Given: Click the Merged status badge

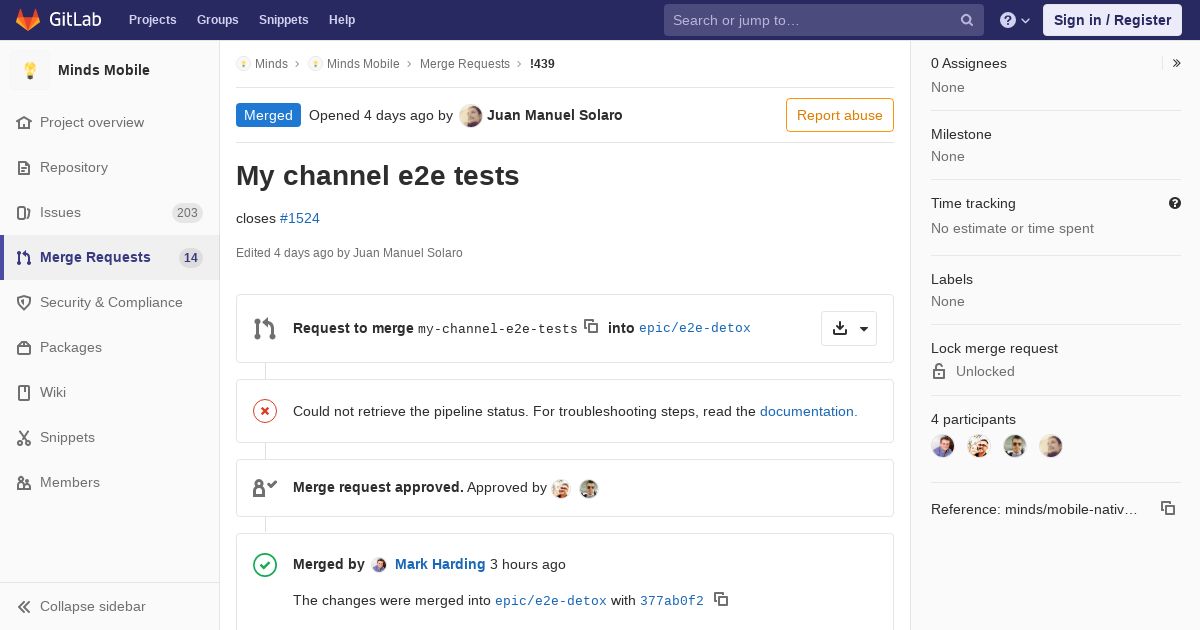Looking at the screenshot, I should coord(268,115).
